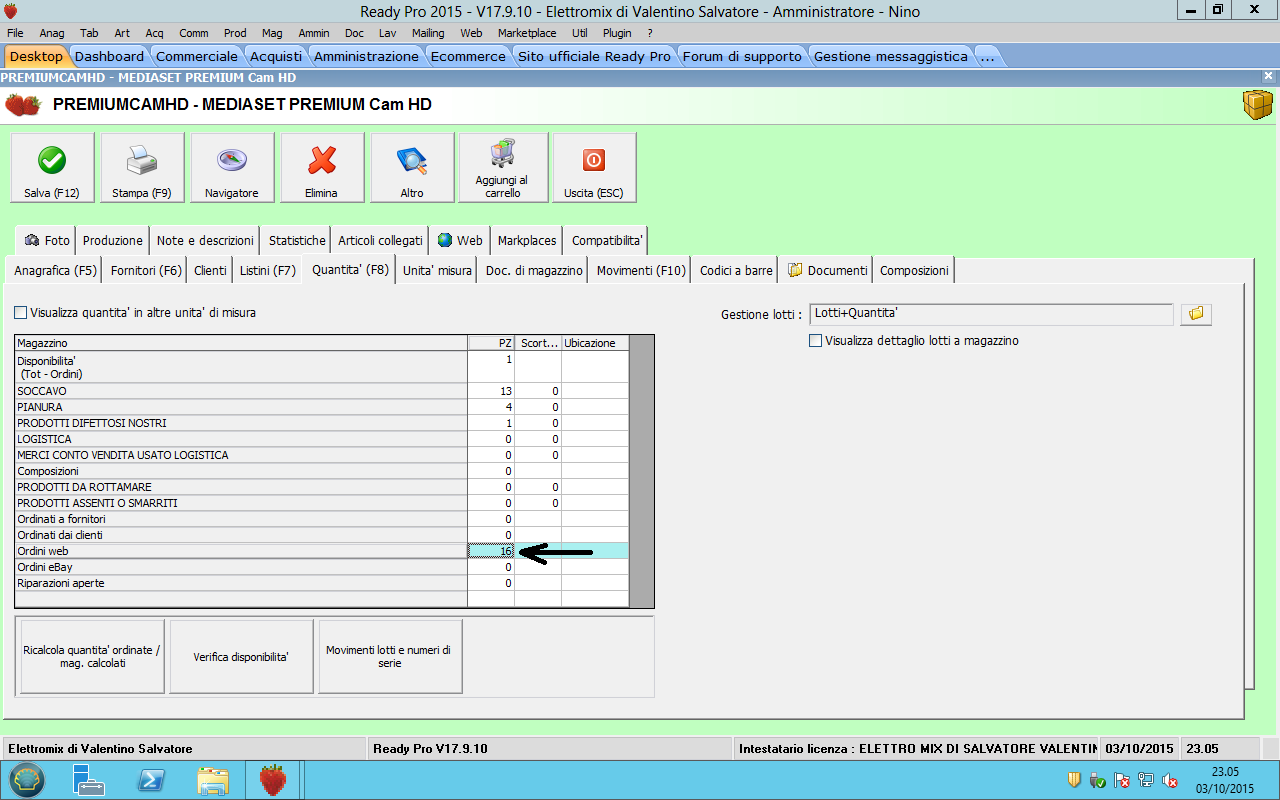Select the SOCCAVO warehouse row

tap(322, 391)
